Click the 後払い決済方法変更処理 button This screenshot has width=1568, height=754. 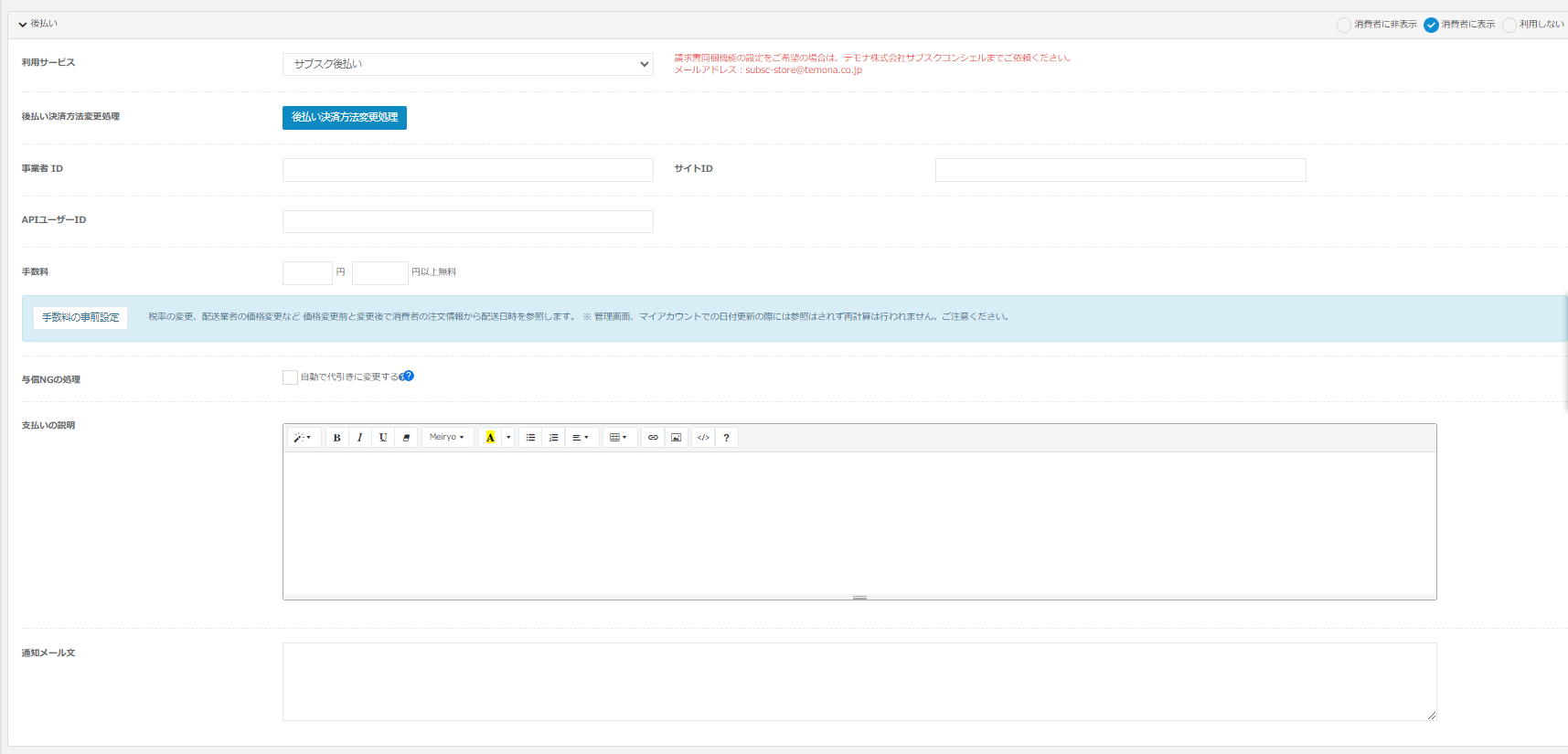[345, 118]
